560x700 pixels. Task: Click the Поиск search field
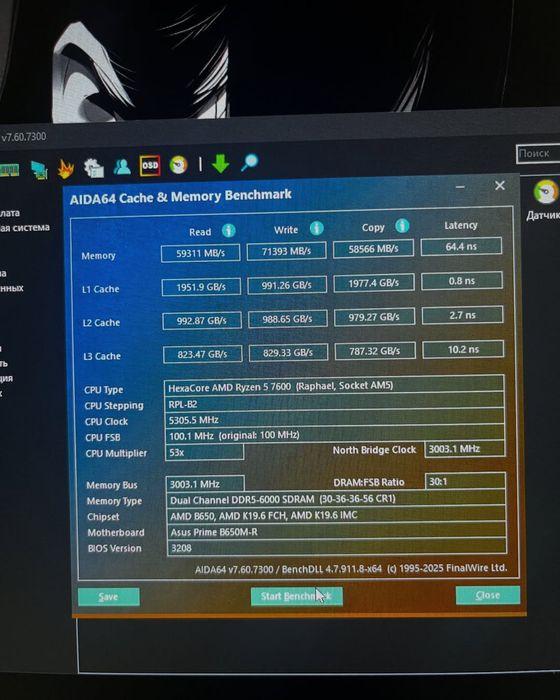pos(538,154)
